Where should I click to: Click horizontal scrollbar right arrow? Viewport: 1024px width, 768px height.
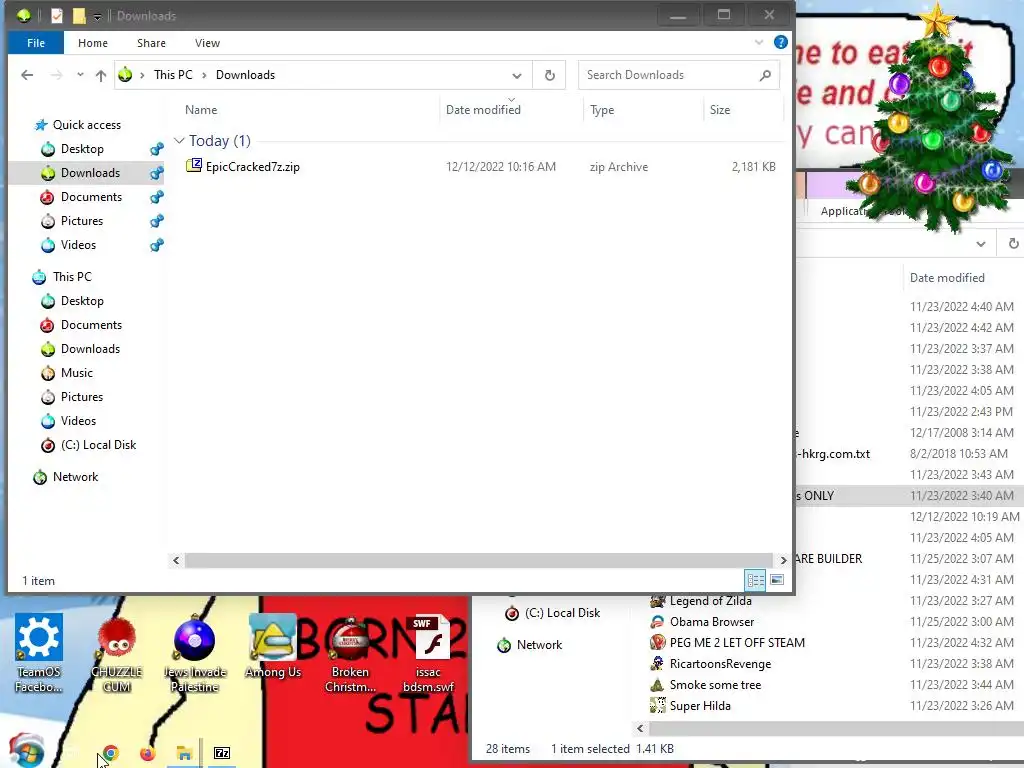click(783, 560)
